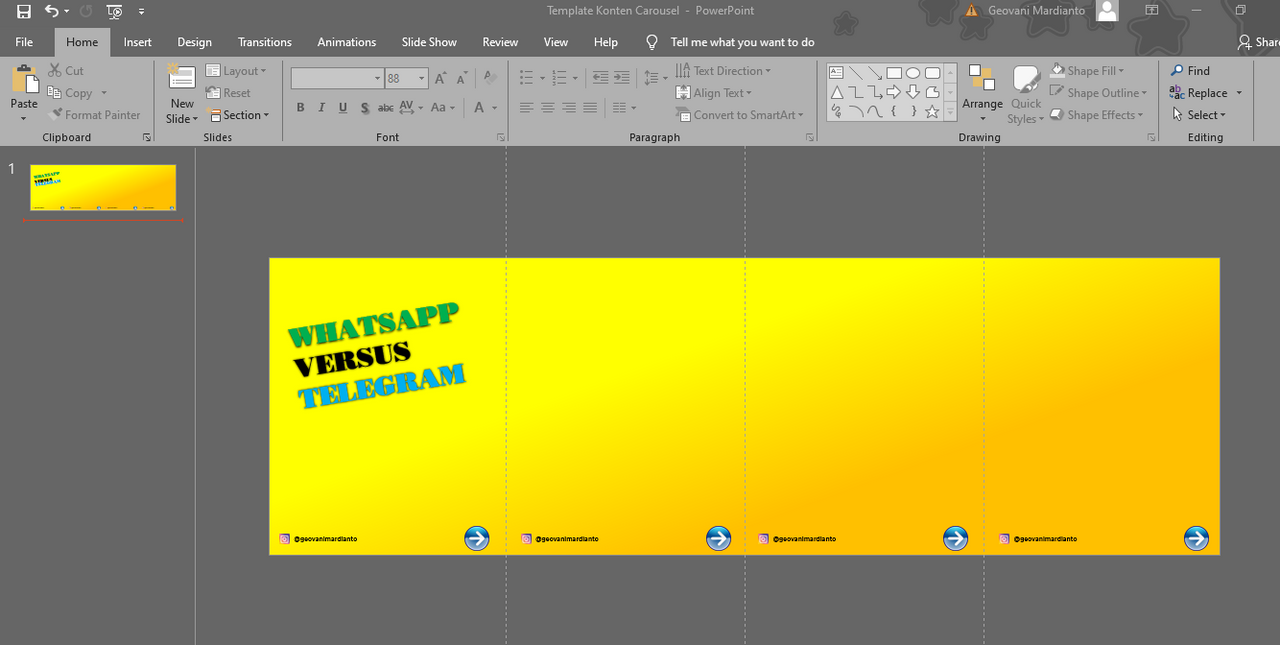Open the Section dropdown
The image size is (1280, 645).
239,115
